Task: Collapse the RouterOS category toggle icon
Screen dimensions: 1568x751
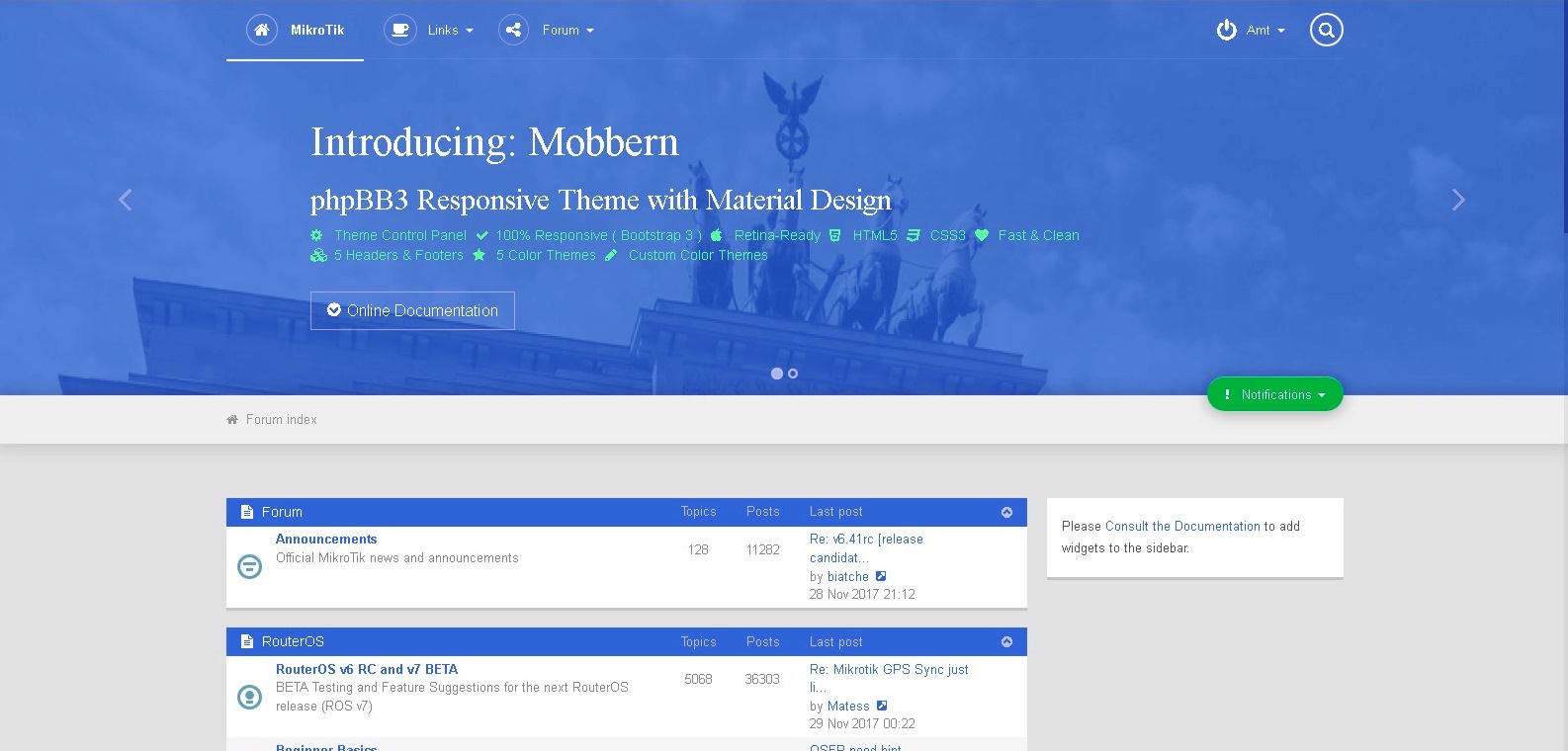Action: point(1006,641)
